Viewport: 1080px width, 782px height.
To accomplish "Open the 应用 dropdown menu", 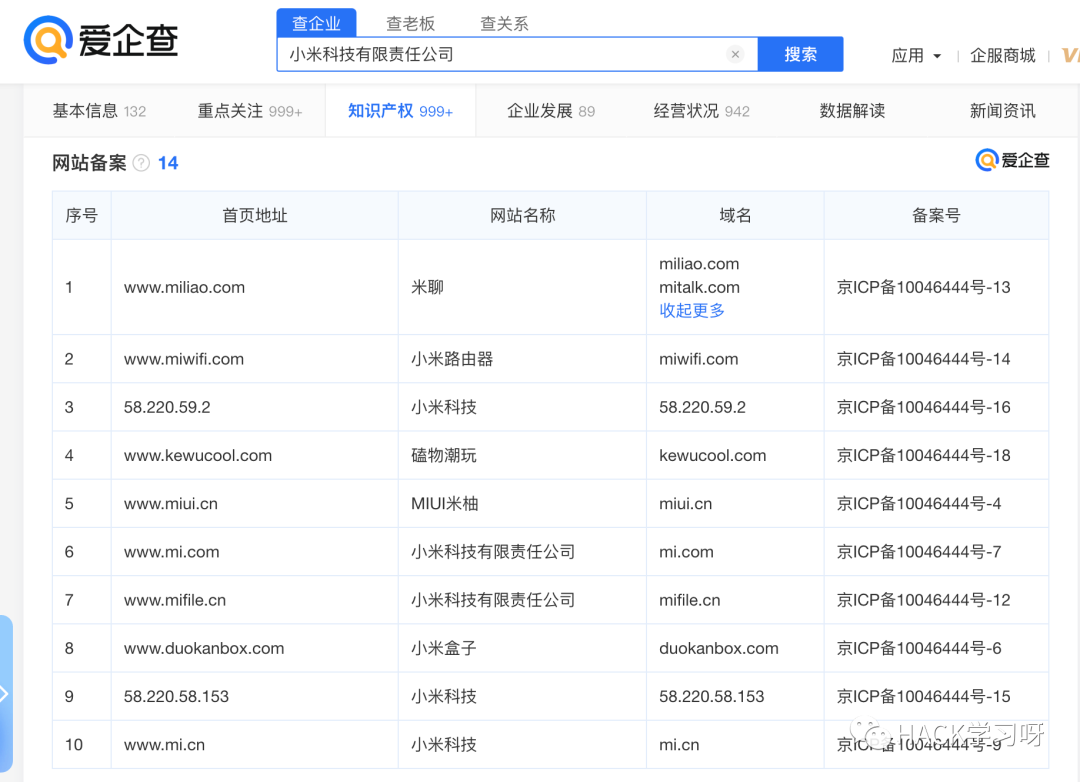I will 915,55.
